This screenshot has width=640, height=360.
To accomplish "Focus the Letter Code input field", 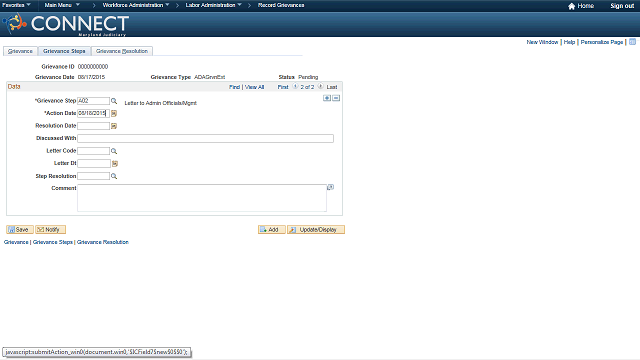I will click(93, 151).
